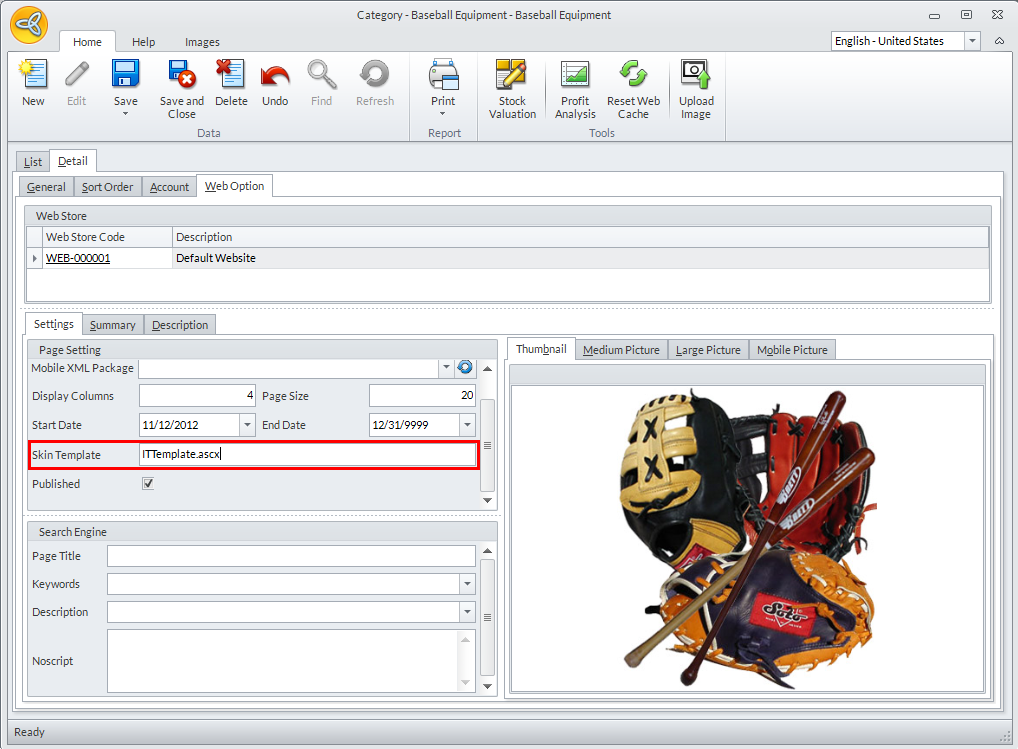1018x749 pixels.
Task: Open the language dropdown showing English - United States
Action: pyautogui.click(x=972, y=41)
